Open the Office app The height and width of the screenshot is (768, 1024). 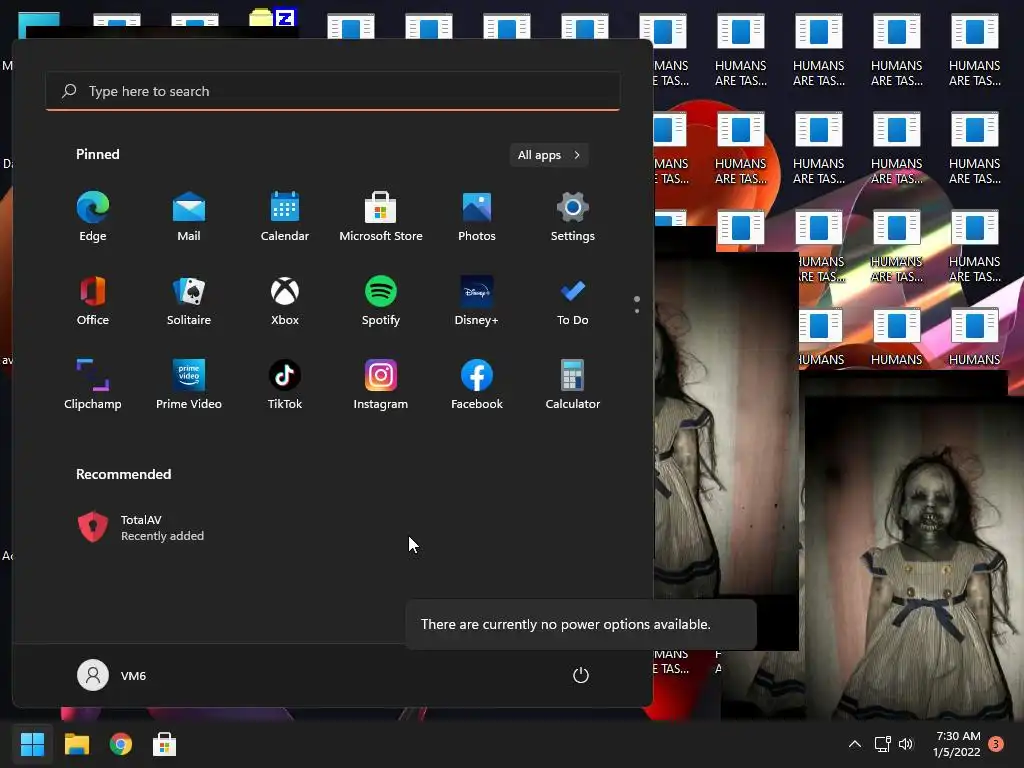pos(93,301)
